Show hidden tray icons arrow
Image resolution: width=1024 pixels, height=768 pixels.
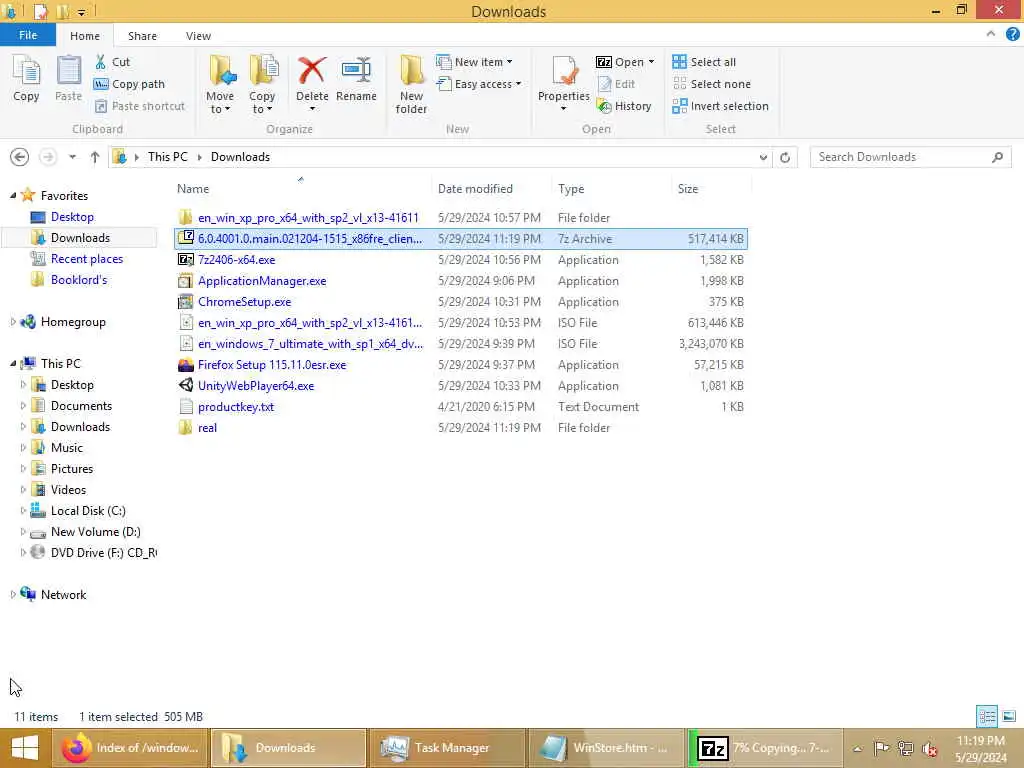point(857,748)
